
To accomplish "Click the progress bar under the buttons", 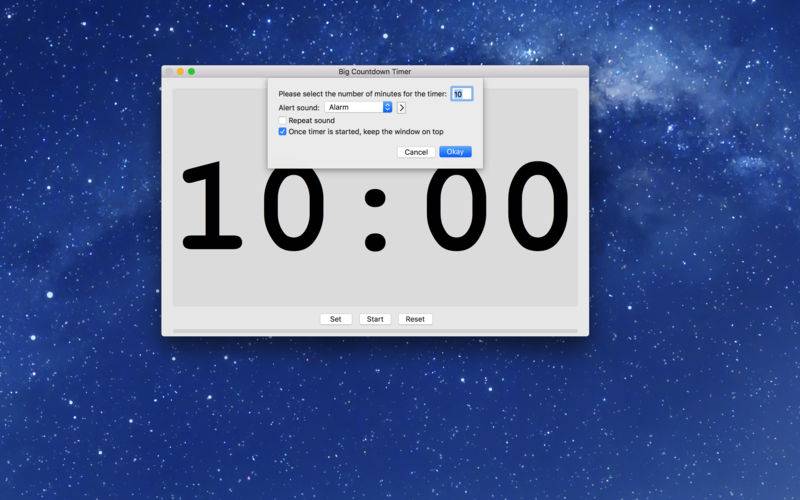I will click(375, 330).
